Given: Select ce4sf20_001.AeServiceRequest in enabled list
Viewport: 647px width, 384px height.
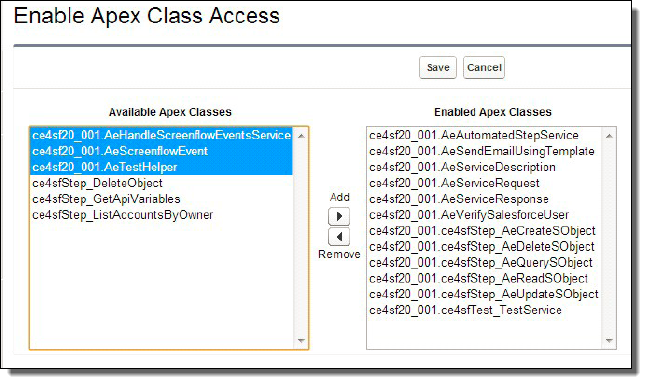Looking at the screenshot, I should [484, 183].
